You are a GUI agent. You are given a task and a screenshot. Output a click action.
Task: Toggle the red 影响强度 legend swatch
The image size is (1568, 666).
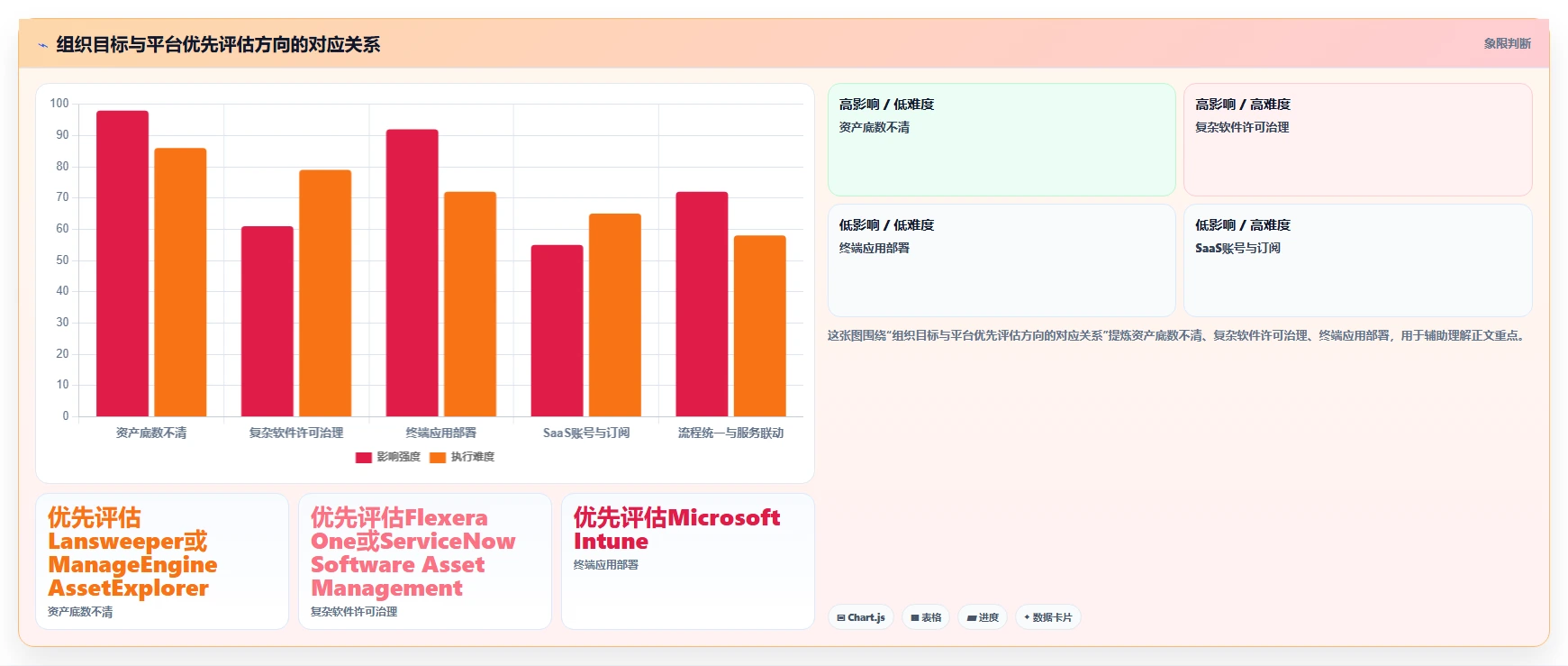point(363,457)
